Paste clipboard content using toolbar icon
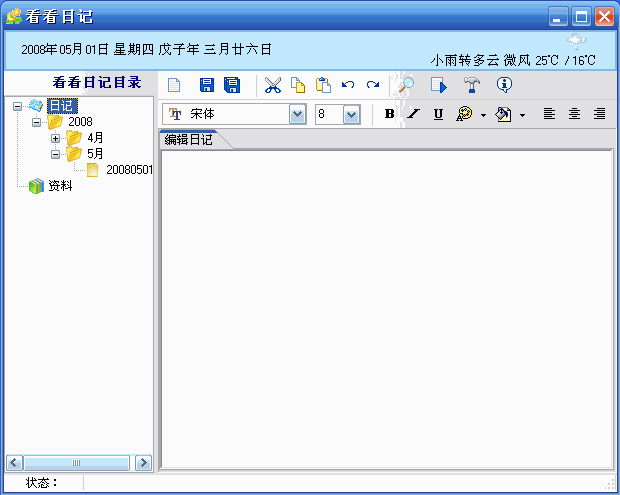620x495 pixels. coord(323,86)
